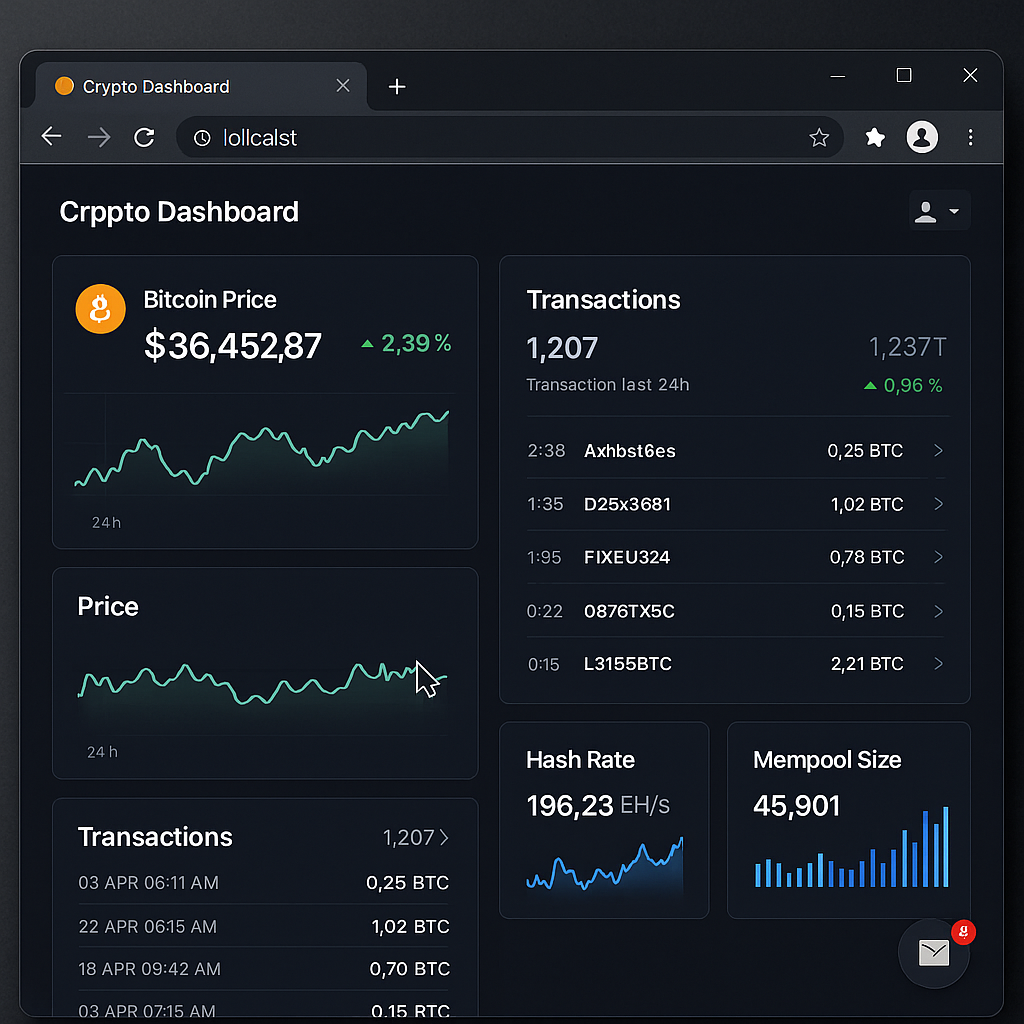Click the 0,25 BTC amount beside Axhbst6es
Viewport: 1024px width, 1024px height.
tap(865, 451)
